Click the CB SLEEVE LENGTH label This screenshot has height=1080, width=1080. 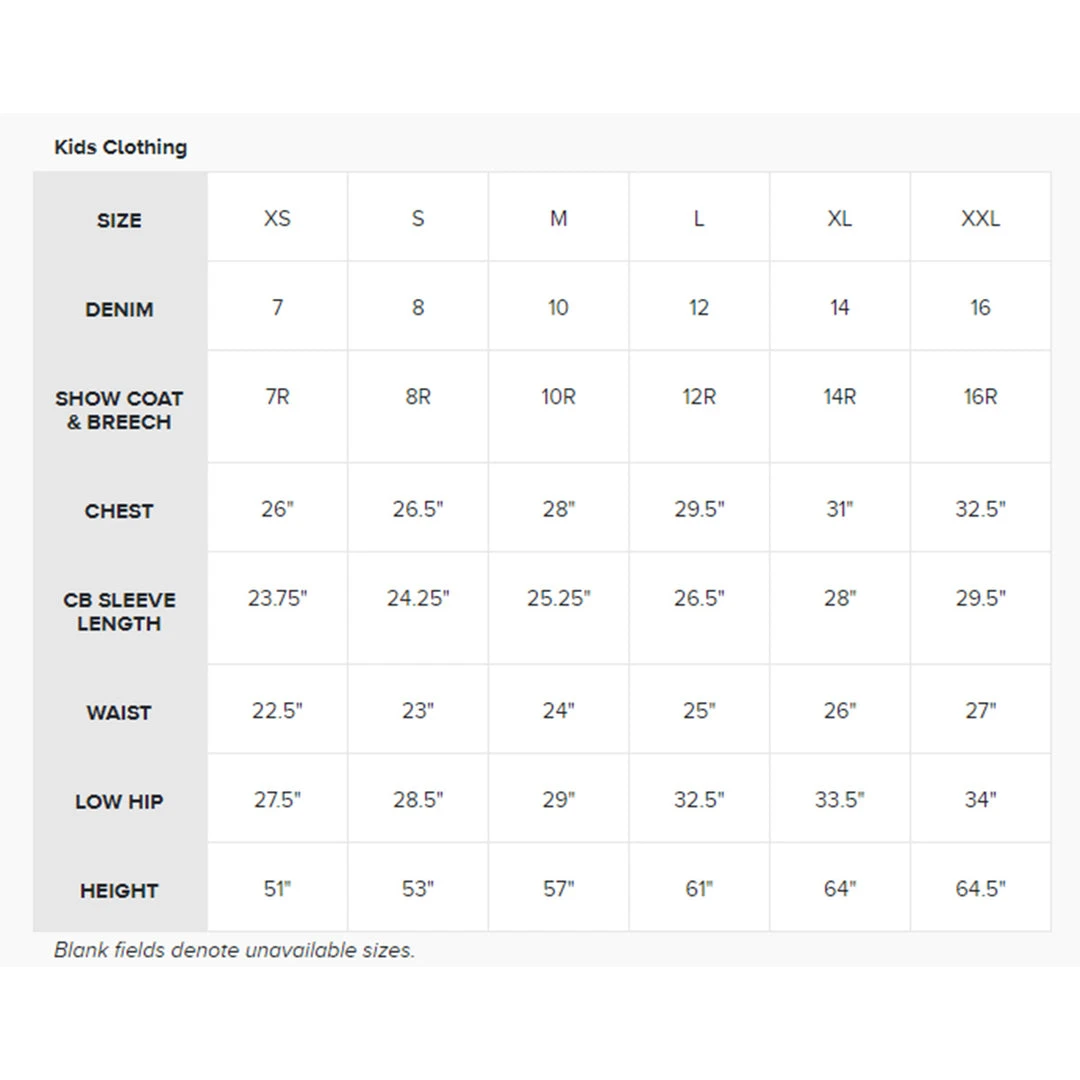coord(119,612)
